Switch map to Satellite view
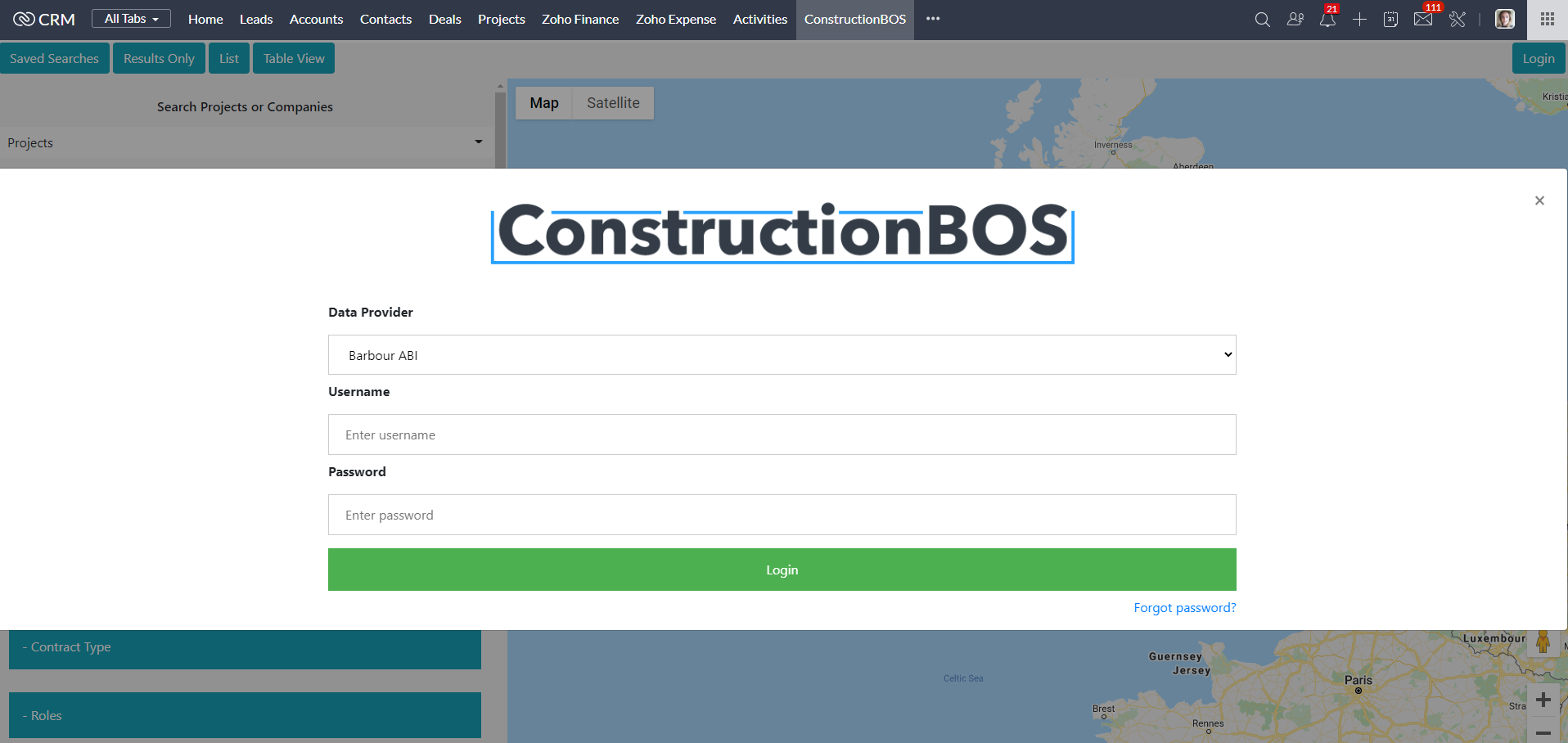Image resolution: width=1568 pixels, height=743 pixels. click(x=613, y=103)
